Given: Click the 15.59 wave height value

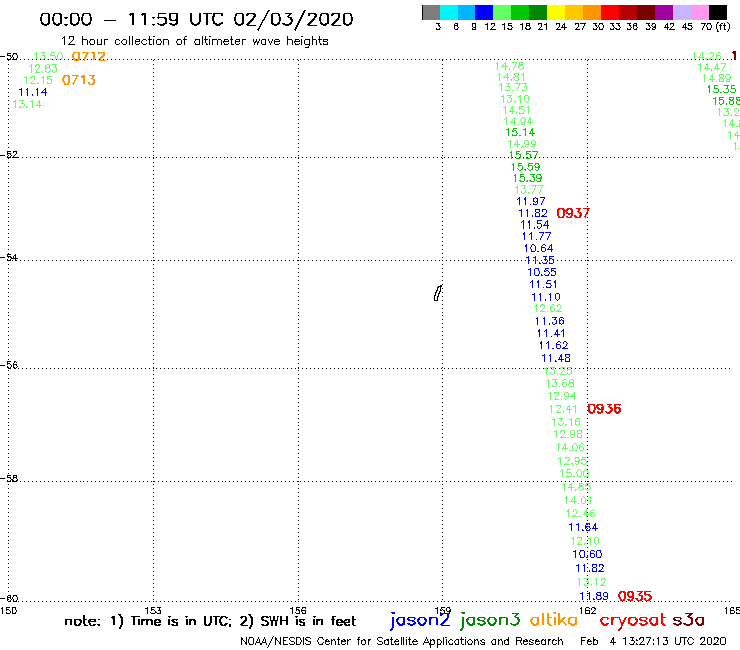Looking at the screenshot, I should click(525, 167).
